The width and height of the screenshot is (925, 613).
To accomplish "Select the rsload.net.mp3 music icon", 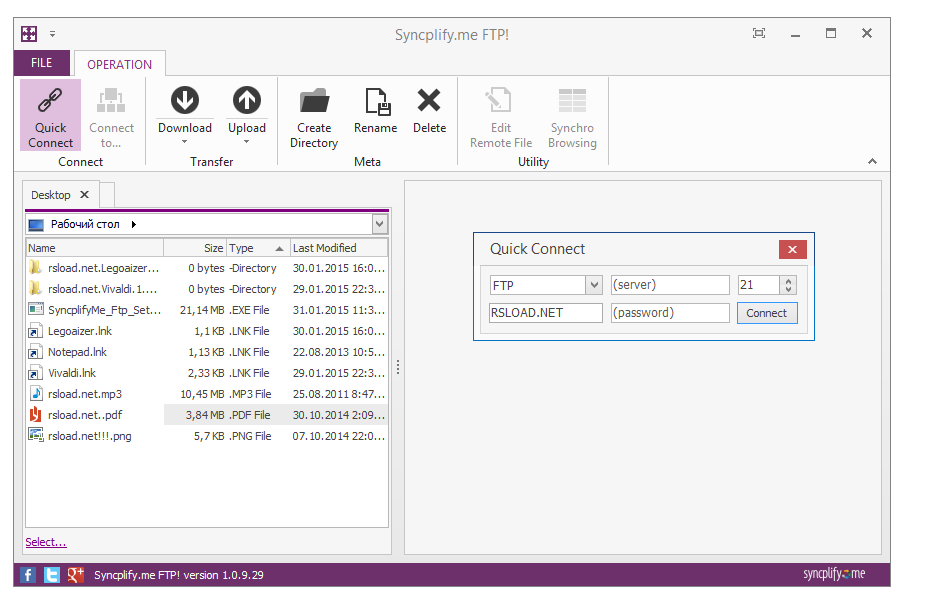I will [x=36, y=394].
